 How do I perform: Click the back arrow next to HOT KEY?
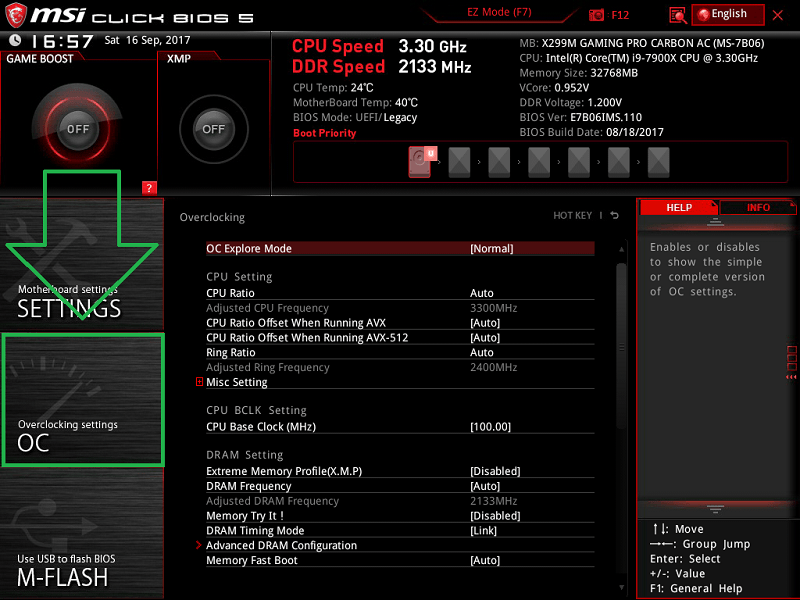click(x=614, y=216)
